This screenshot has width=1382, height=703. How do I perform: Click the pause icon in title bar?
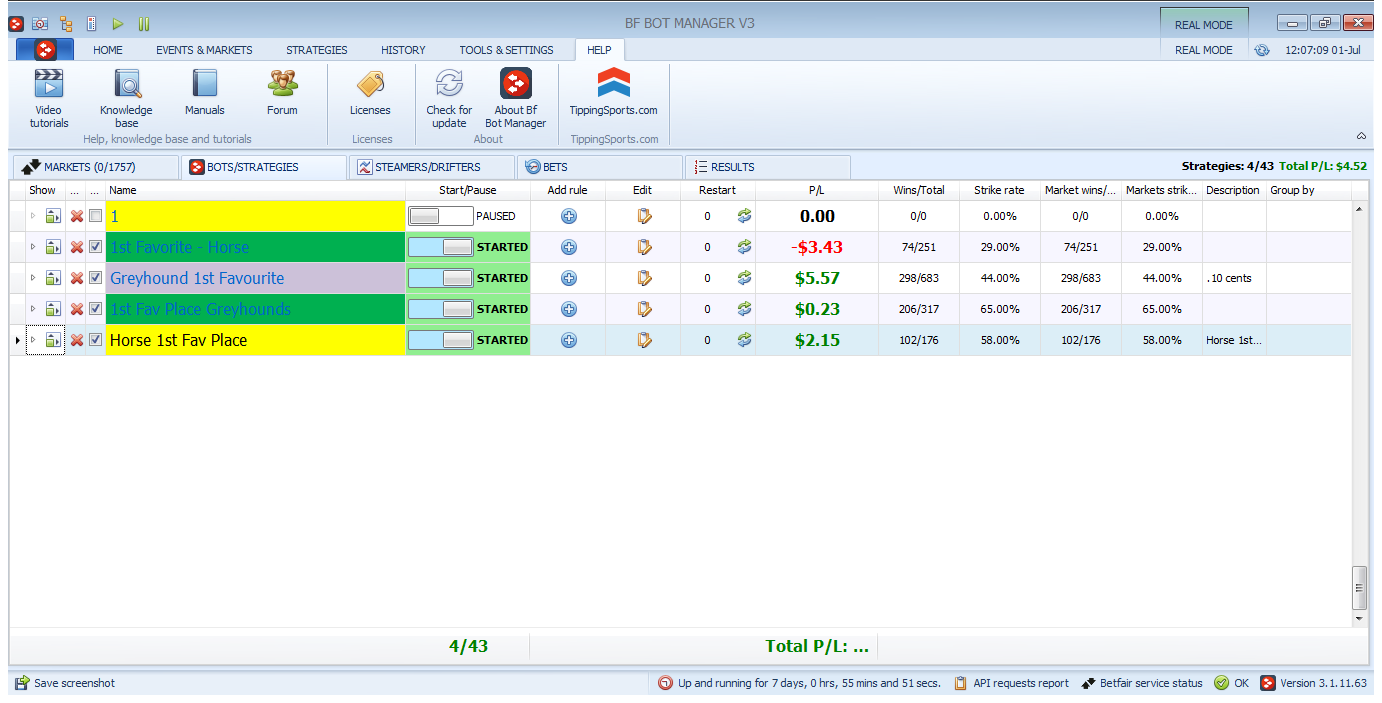click(x=144, y=23)
